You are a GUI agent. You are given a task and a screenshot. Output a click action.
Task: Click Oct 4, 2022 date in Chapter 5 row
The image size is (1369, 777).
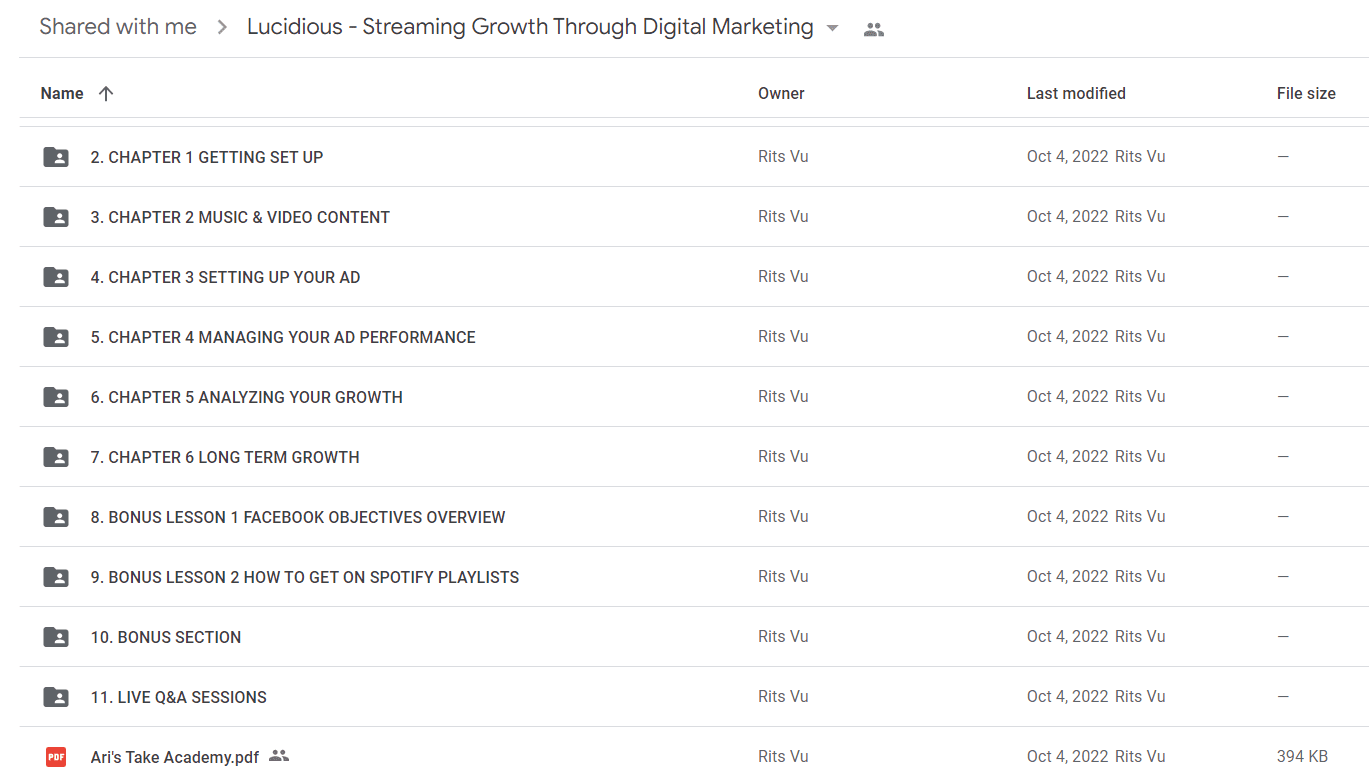1068,396
